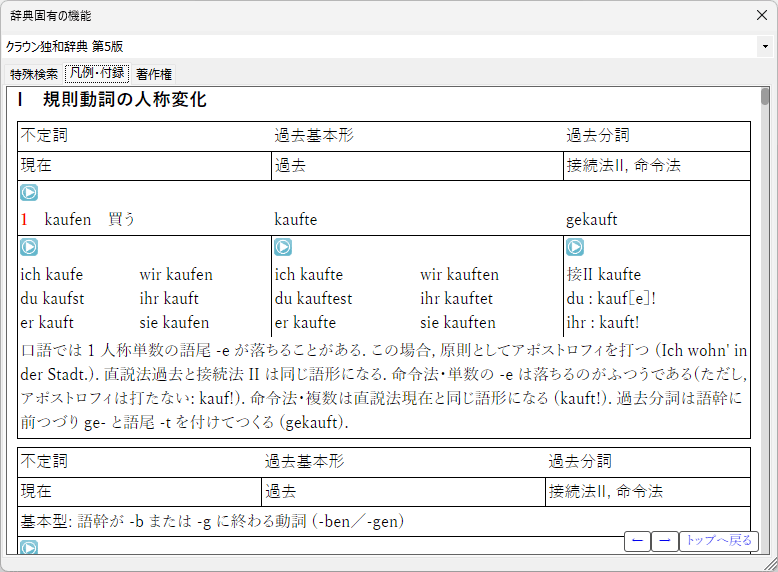
Task: Click the window resize grip corner
Action: [771, 565]
